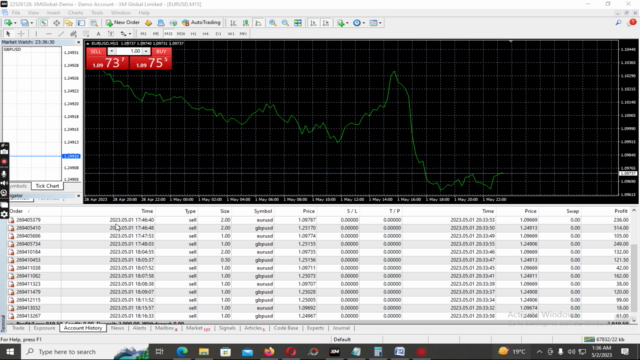Open the Indicators list dropdown
Image resolution: width=640 pixels, height=360 pixels.
342,23
